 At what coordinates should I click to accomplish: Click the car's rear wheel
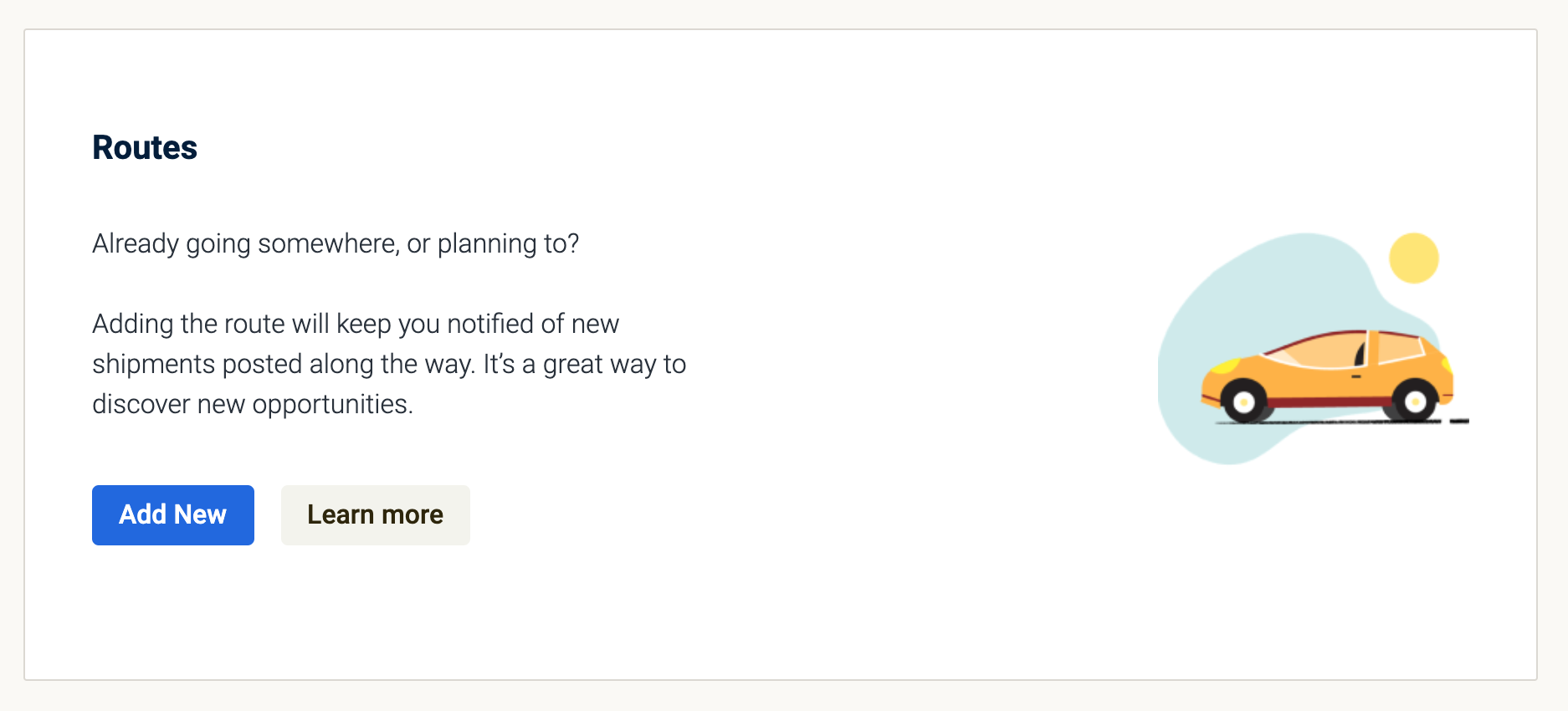click(x=1415, y=402)
